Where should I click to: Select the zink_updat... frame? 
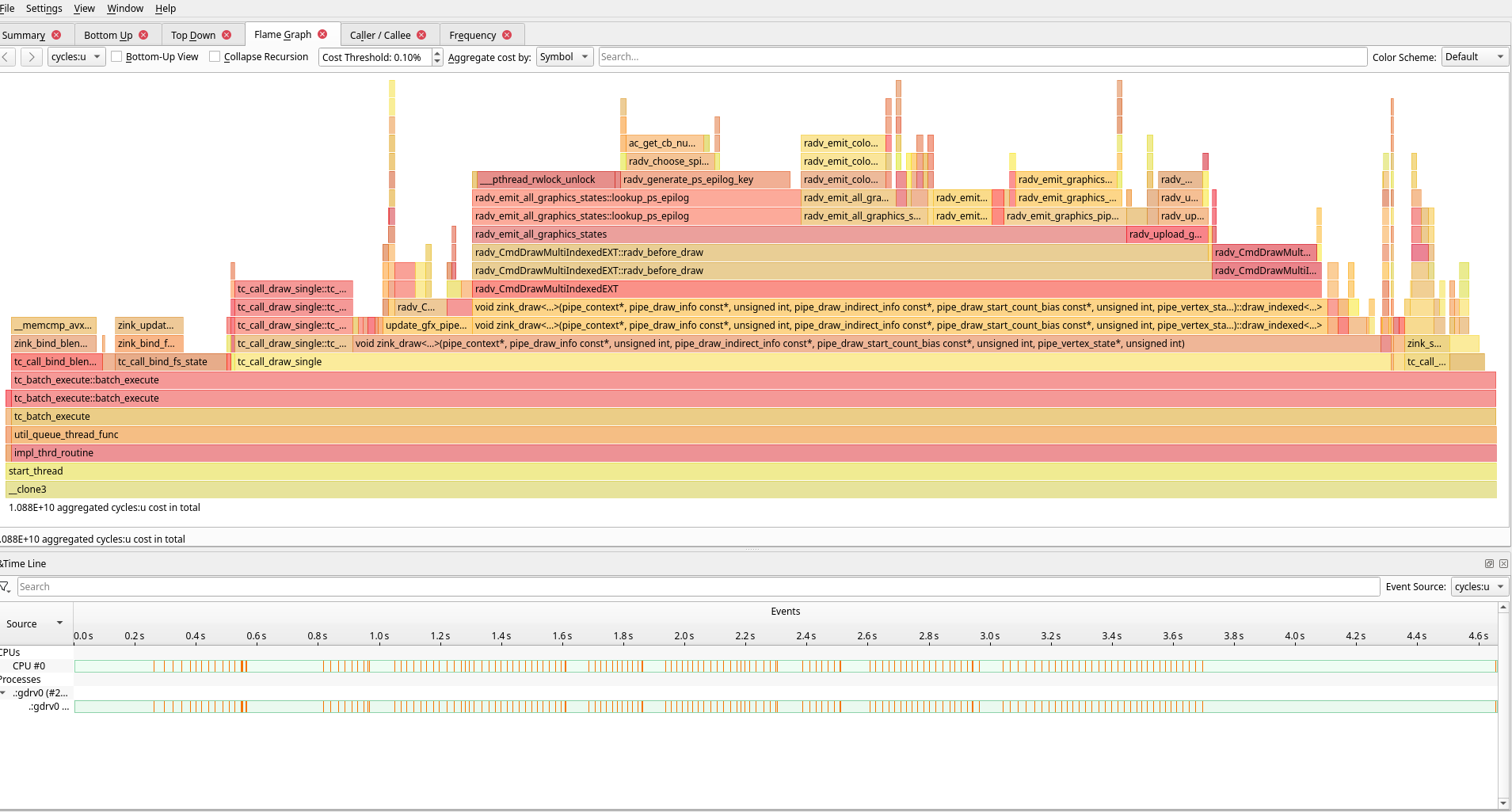150,326
